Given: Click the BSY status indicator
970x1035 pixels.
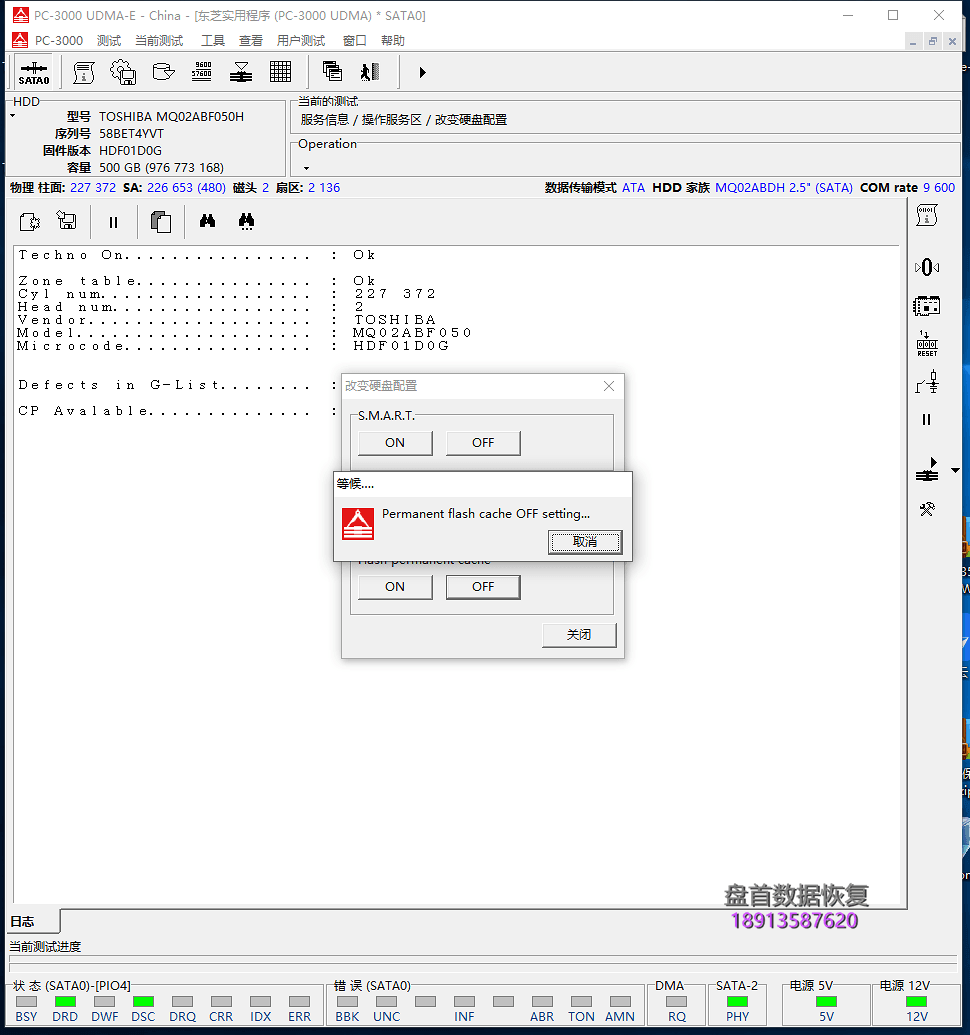Looking at the screenshot, I should [x=26, y=1001].
